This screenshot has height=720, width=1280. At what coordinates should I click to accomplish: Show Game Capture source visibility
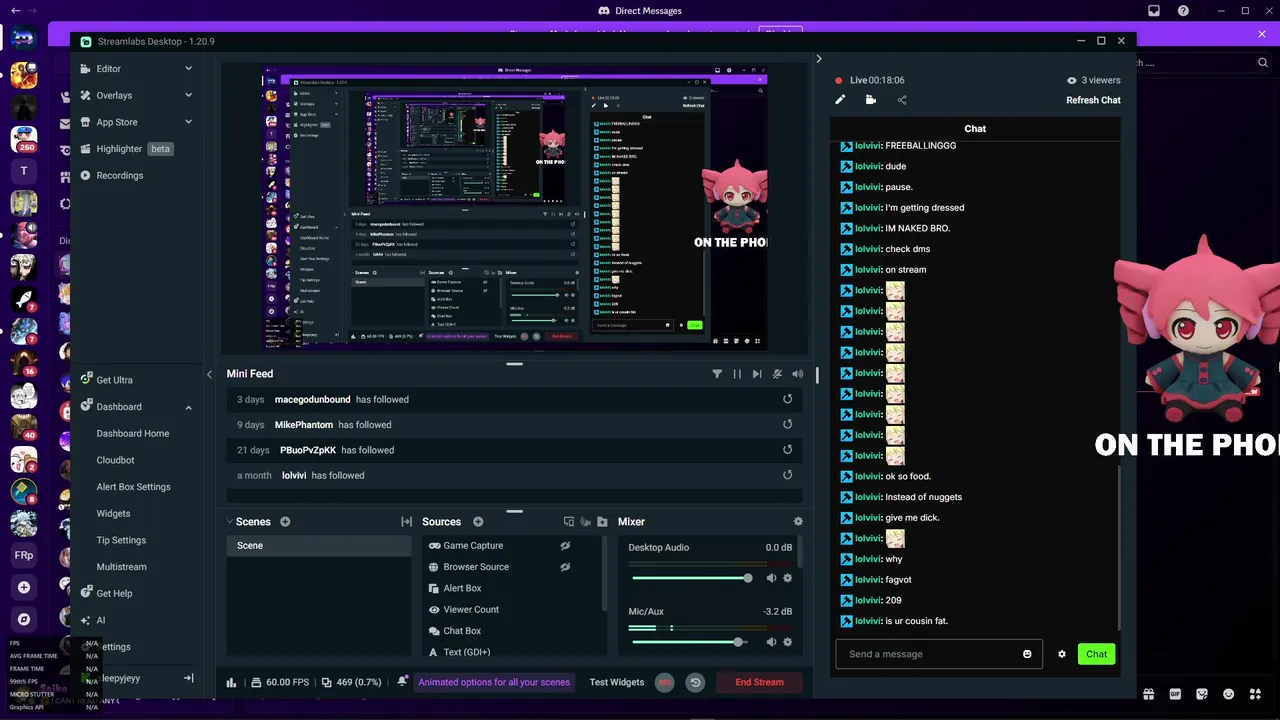point(565,546)
